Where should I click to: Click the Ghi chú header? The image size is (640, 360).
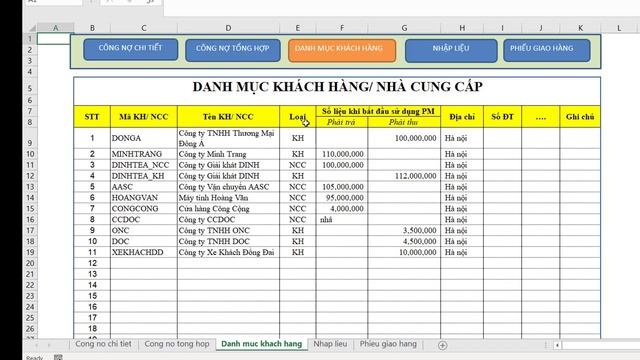580,117
